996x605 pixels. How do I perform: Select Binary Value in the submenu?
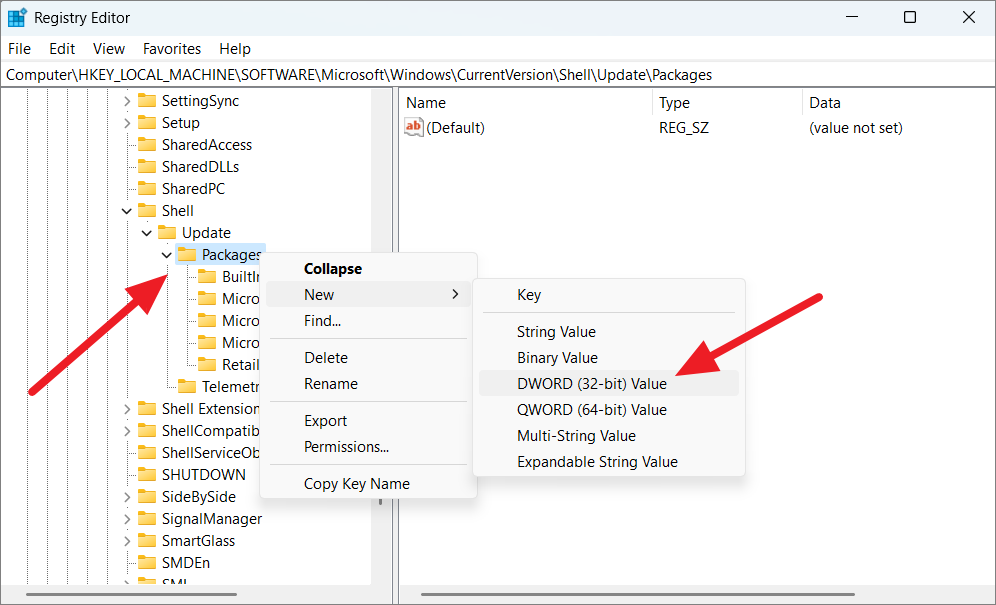tap(609, 358)
